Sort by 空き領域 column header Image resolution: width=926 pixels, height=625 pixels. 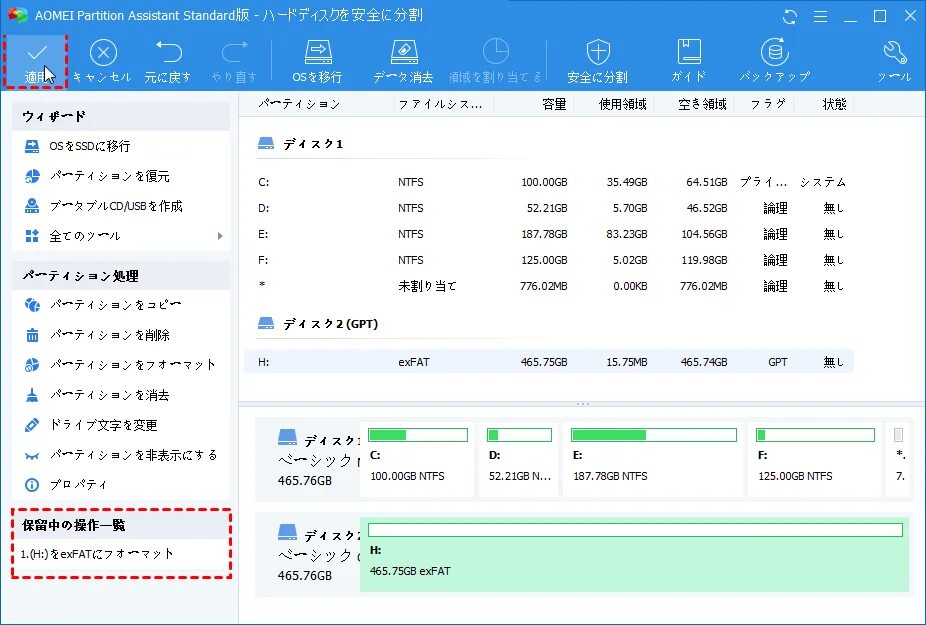pos(702,105)
